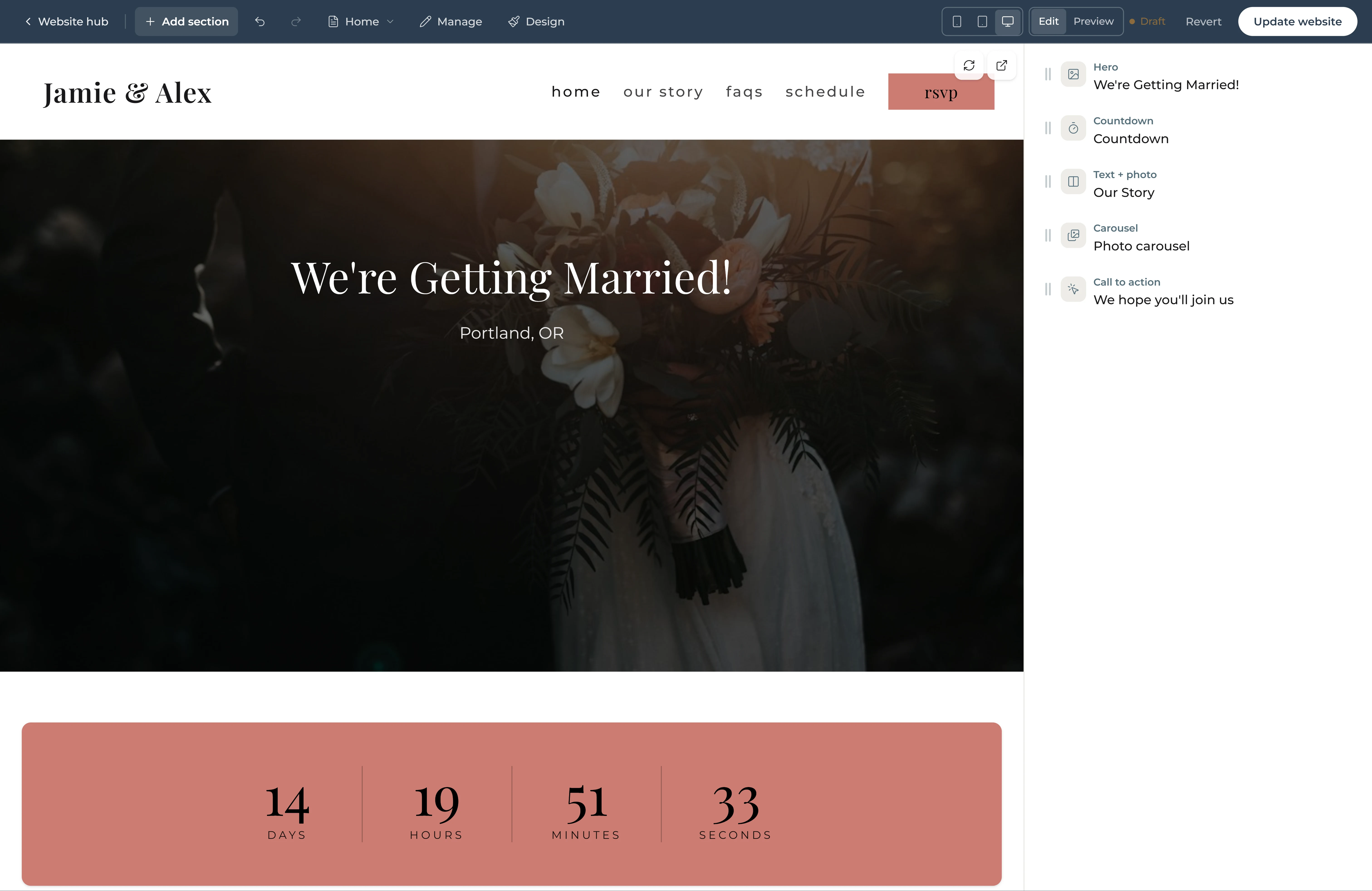Click the redo arrow icon
Viewport: 1372px width, 891px height.
[296, 21]
